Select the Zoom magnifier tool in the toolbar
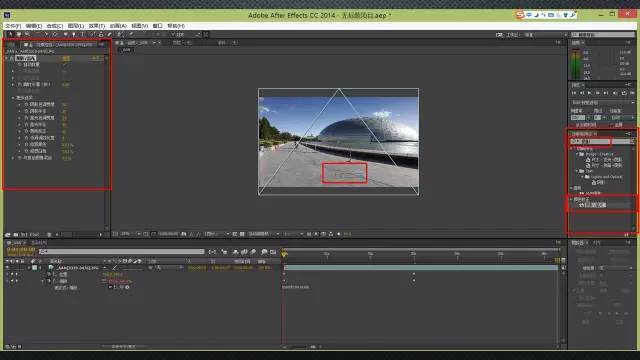This screenshot has width=640, height=360. [27, 35]
